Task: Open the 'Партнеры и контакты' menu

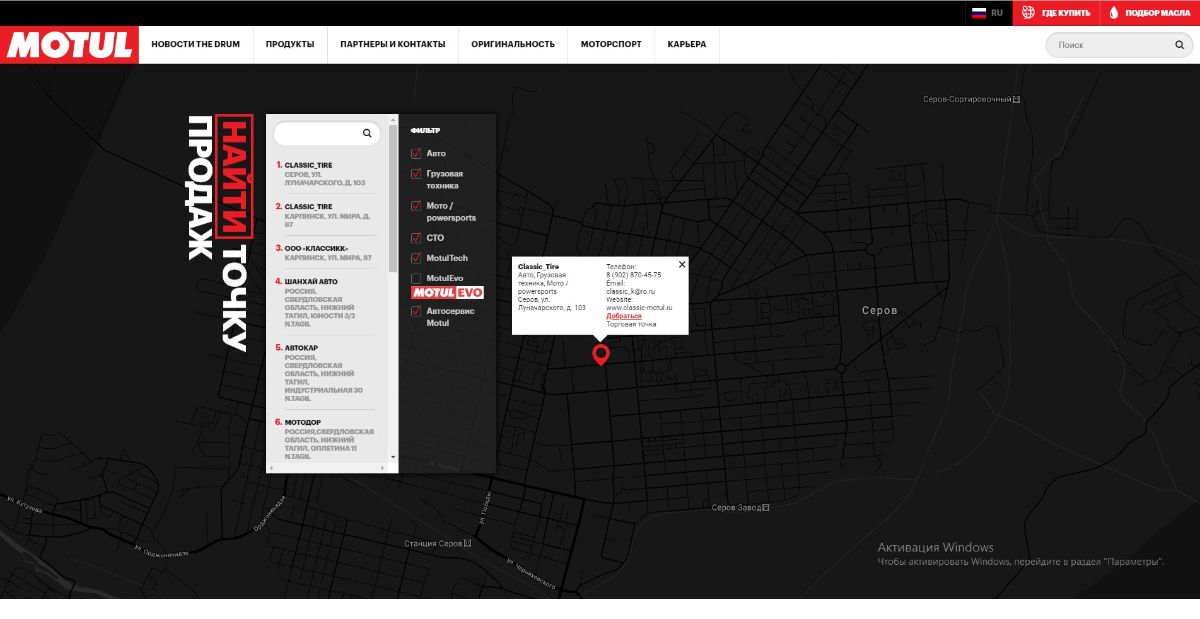Action: (x=393, y=45)
